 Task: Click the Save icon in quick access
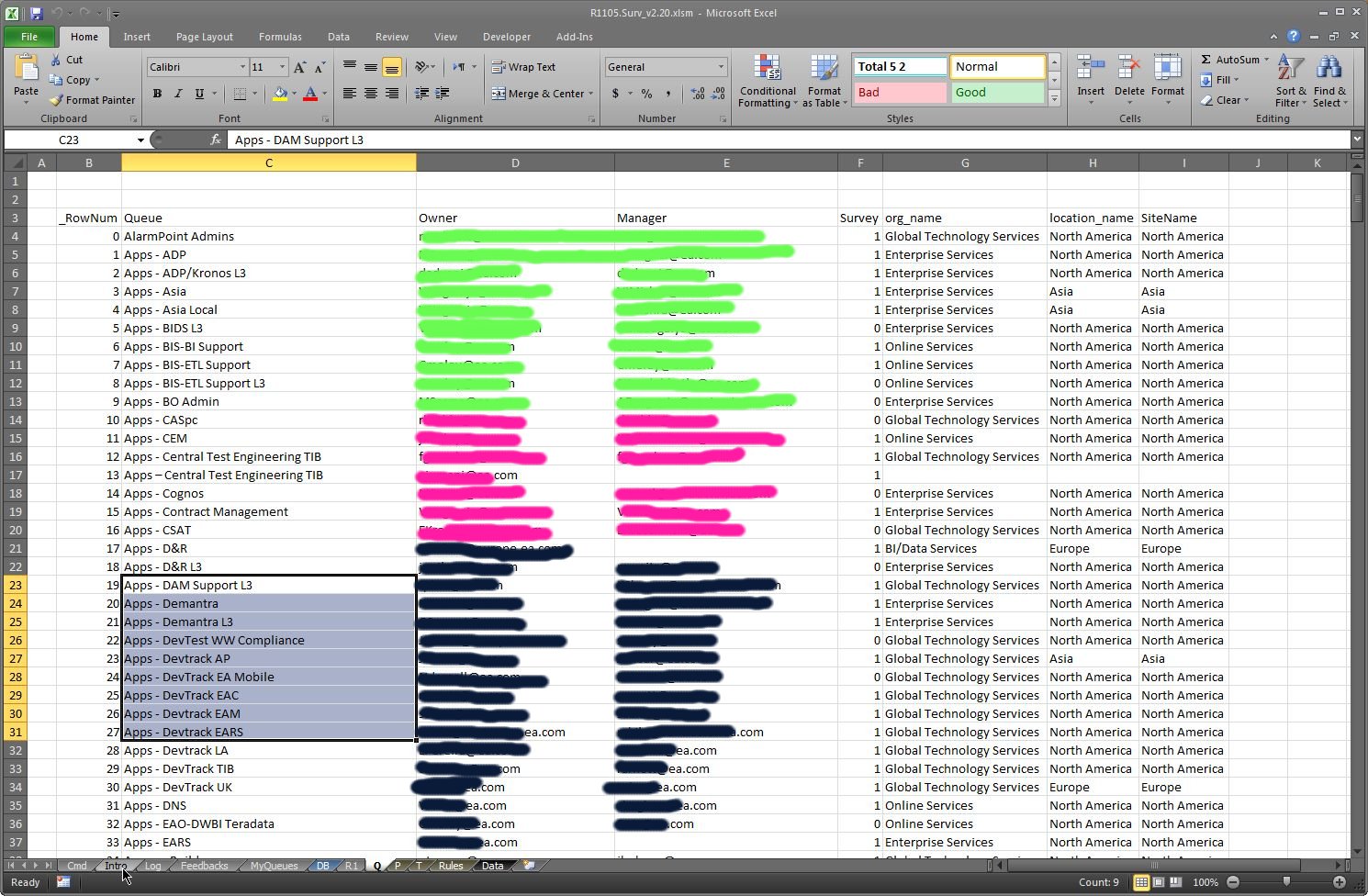[37, 13]
